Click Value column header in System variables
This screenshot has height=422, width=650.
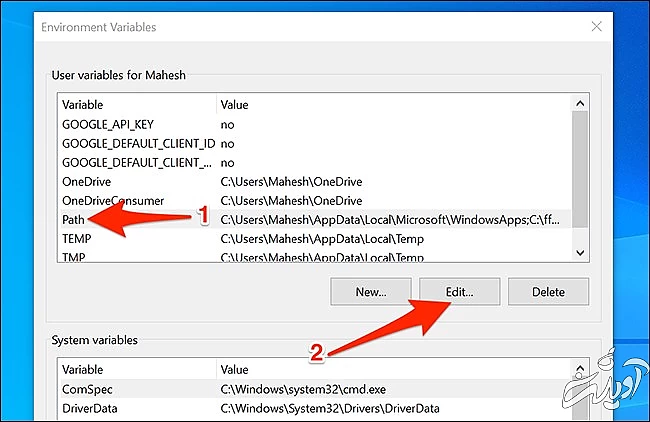pyautogui.click(x=390, y=369)
